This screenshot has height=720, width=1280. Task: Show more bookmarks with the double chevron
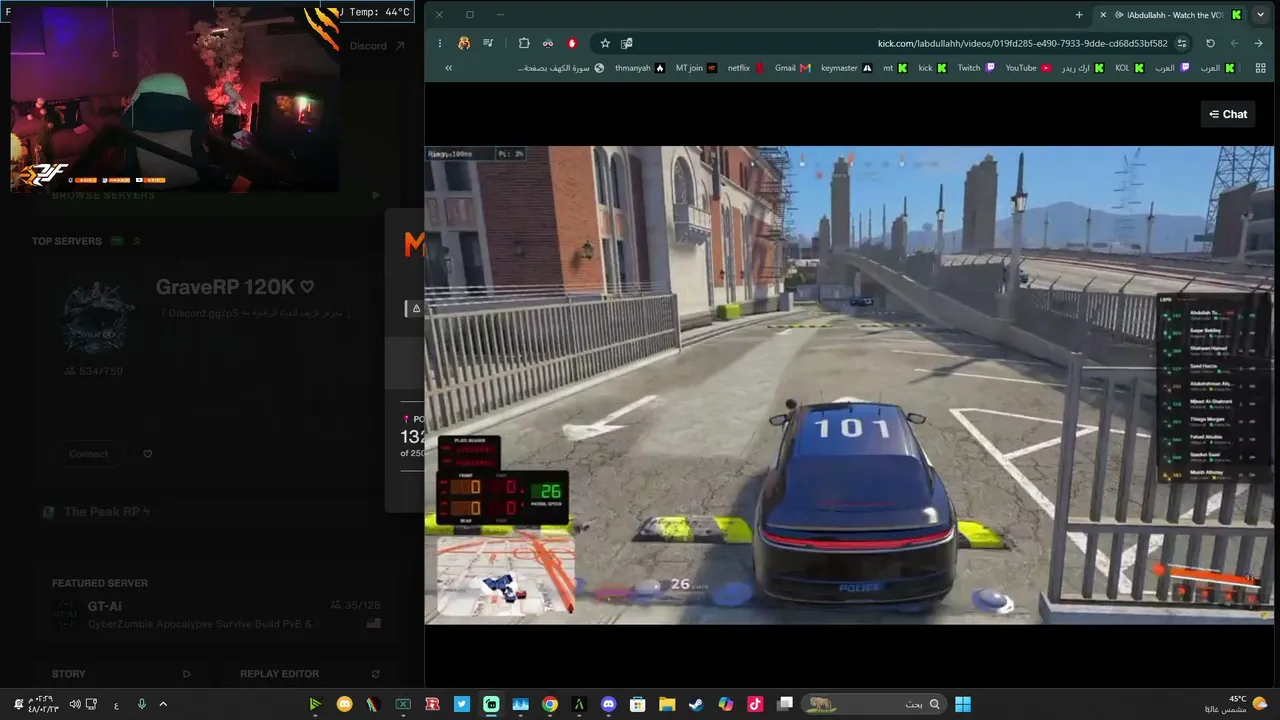click(448, 68)
